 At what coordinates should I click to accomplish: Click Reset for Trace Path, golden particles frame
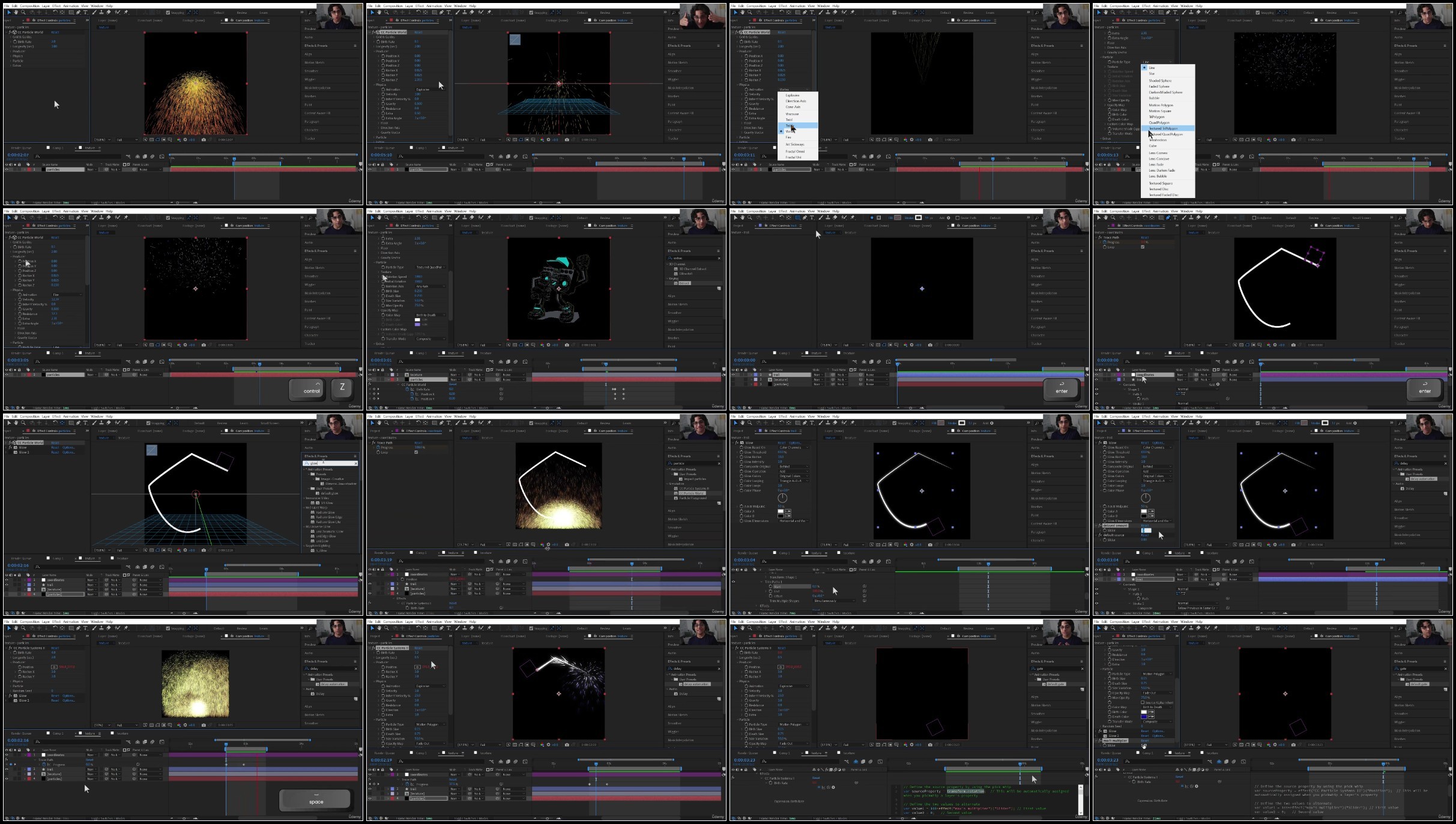click(x=418, y=443)
